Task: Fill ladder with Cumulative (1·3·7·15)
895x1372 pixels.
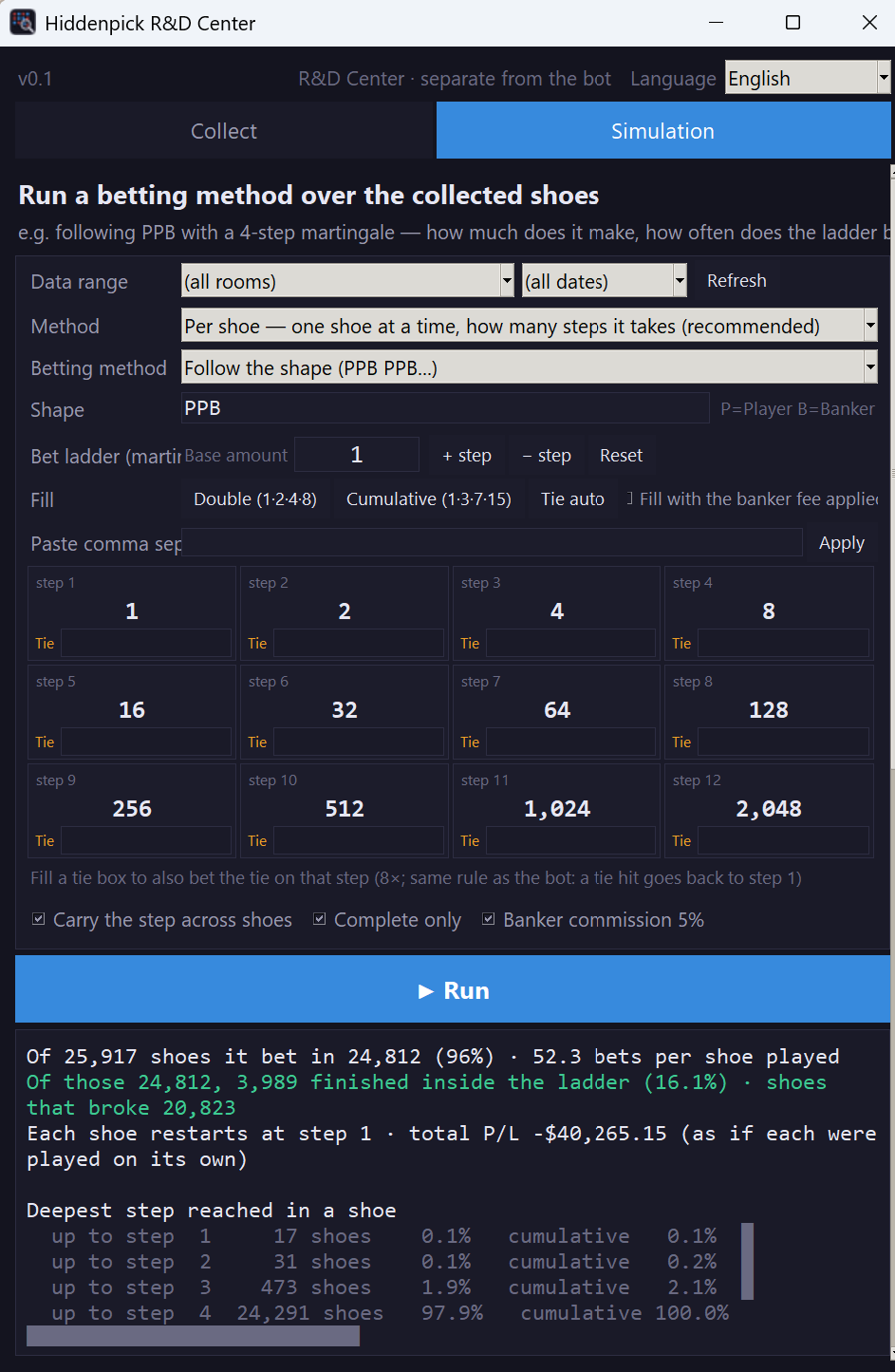Action: 429,499
